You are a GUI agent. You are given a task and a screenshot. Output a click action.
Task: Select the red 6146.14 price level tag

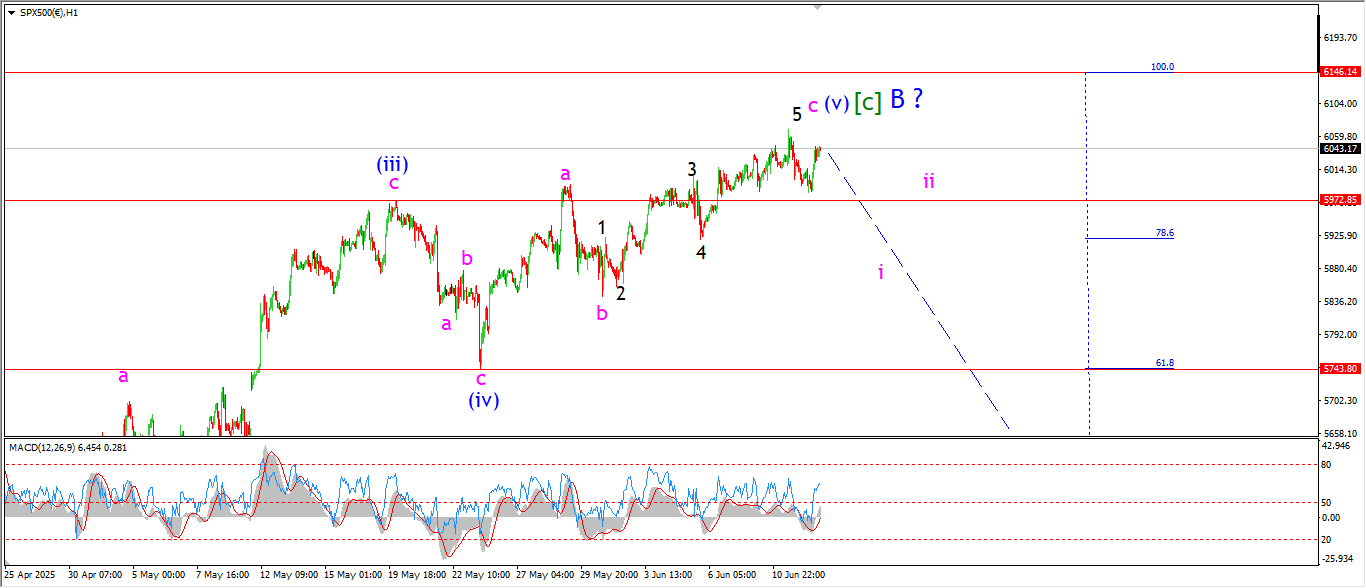tap(1339, 72)
